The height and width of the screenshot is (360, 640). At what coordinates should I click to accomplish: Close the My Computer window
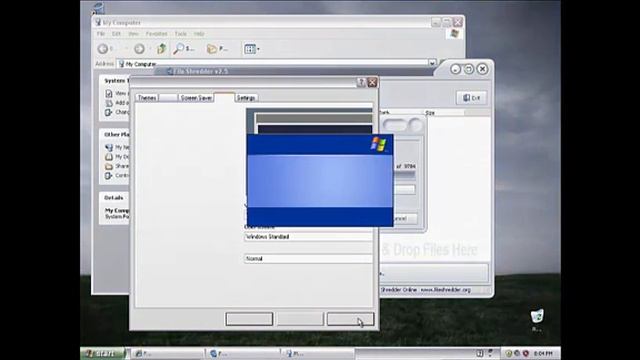point(458,22)
